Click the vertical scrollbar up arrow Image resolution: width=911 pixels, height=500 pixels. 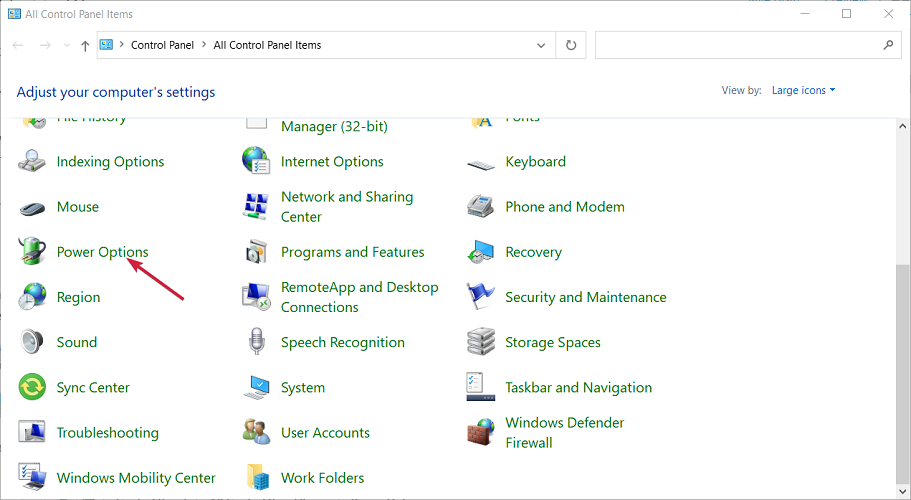pyautogui.click(x=902, y=126)
